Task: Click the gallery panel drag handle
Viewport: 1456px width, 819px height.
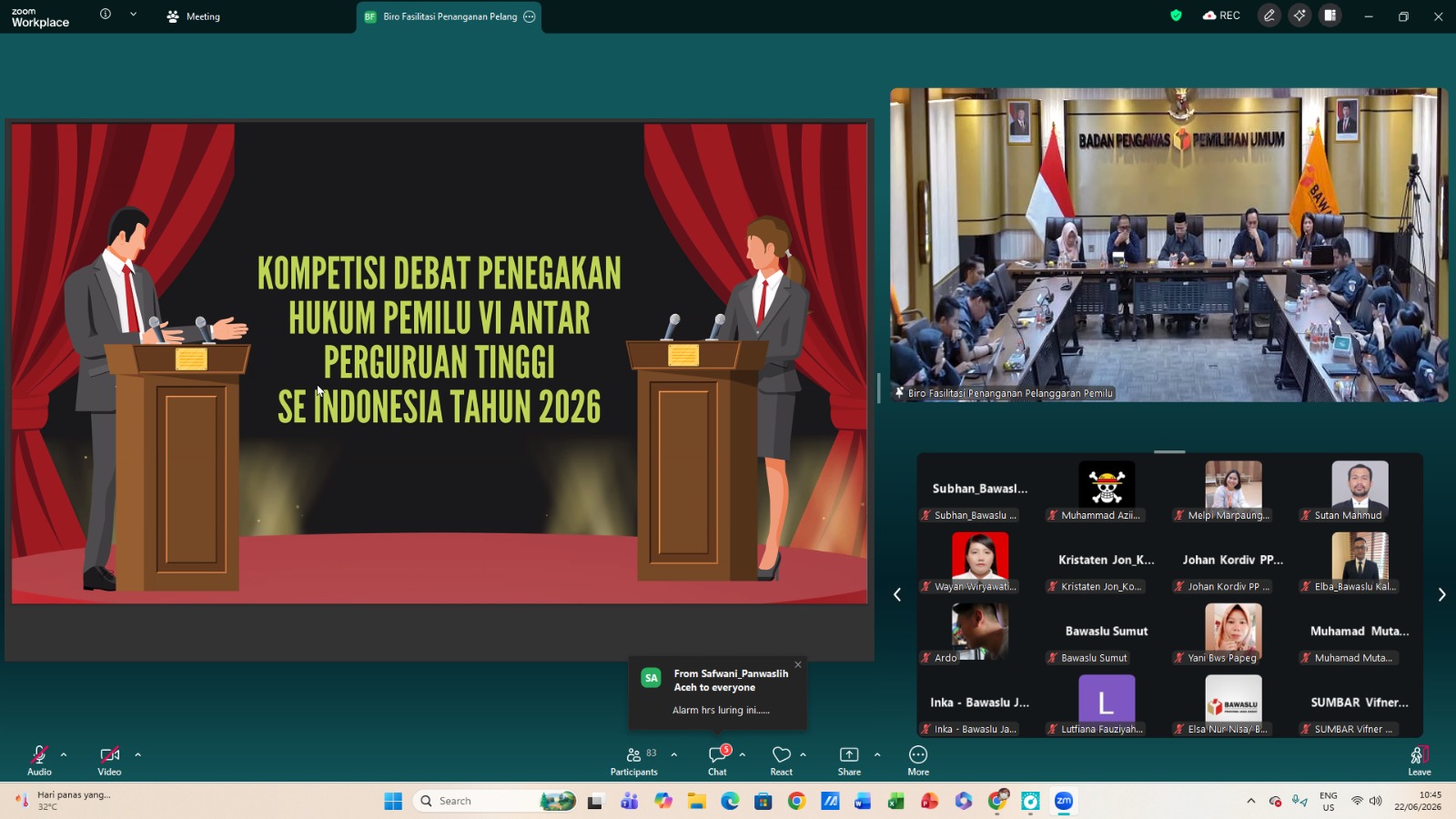Action: click(x=1169, y=451)
